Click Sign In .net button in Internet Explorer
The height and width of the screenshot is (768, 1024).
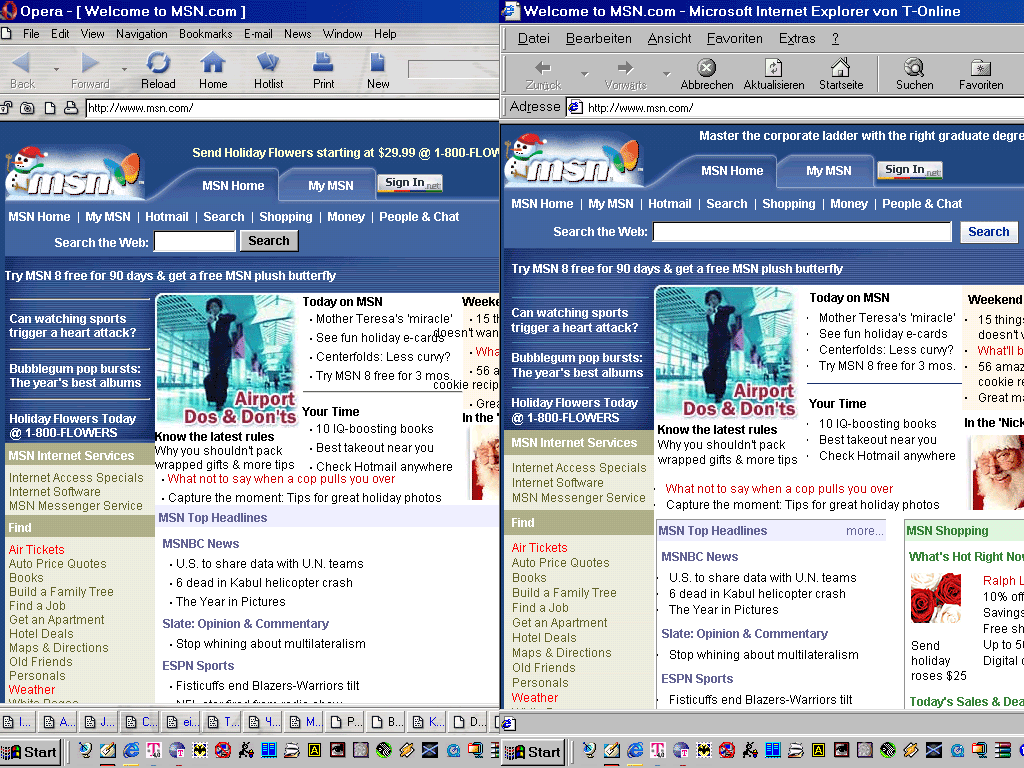[910, 170]
